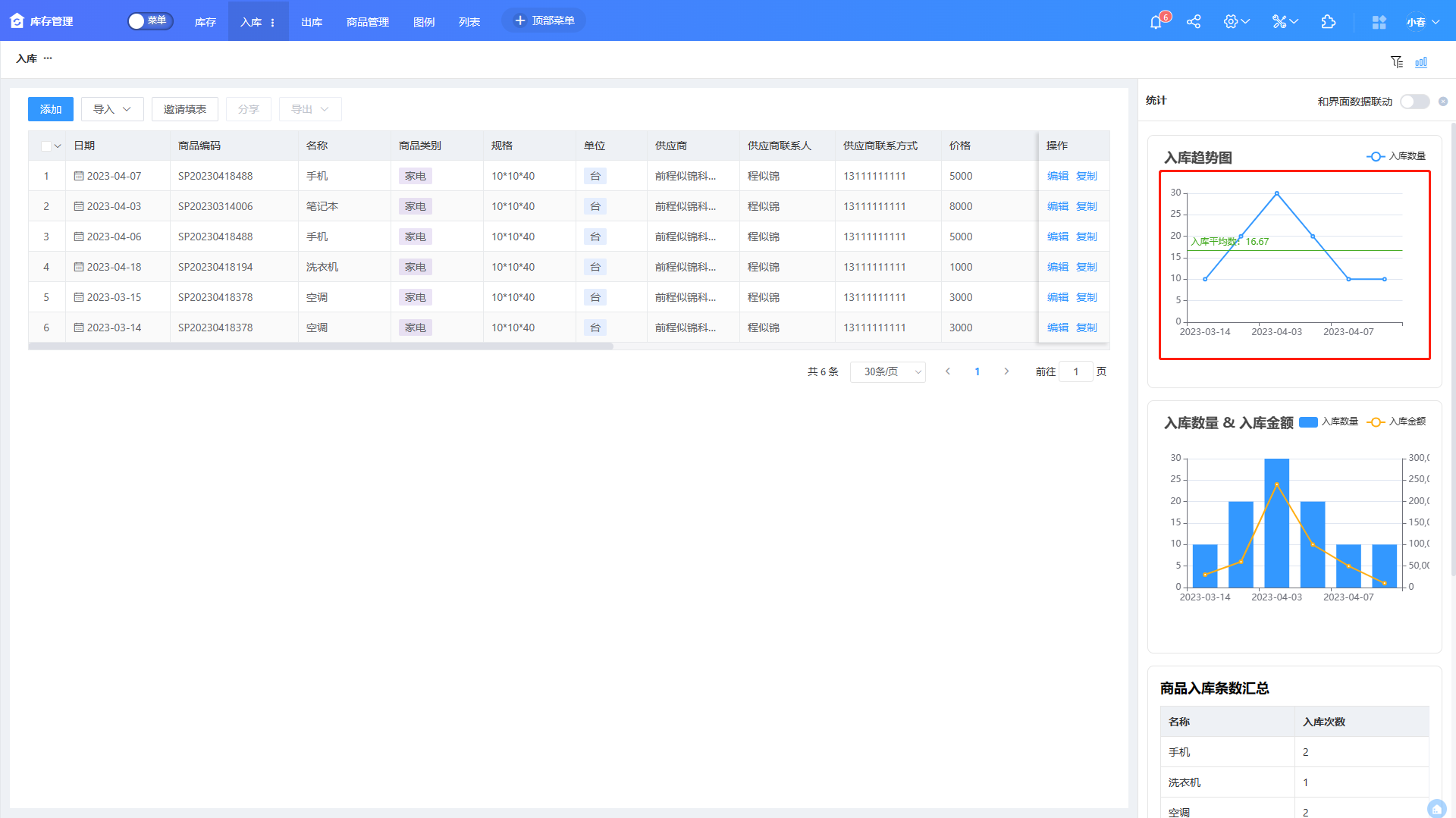Open the tools scissors icon menu
Viewport: 1456px width, 818px height.
point(1285,21)
